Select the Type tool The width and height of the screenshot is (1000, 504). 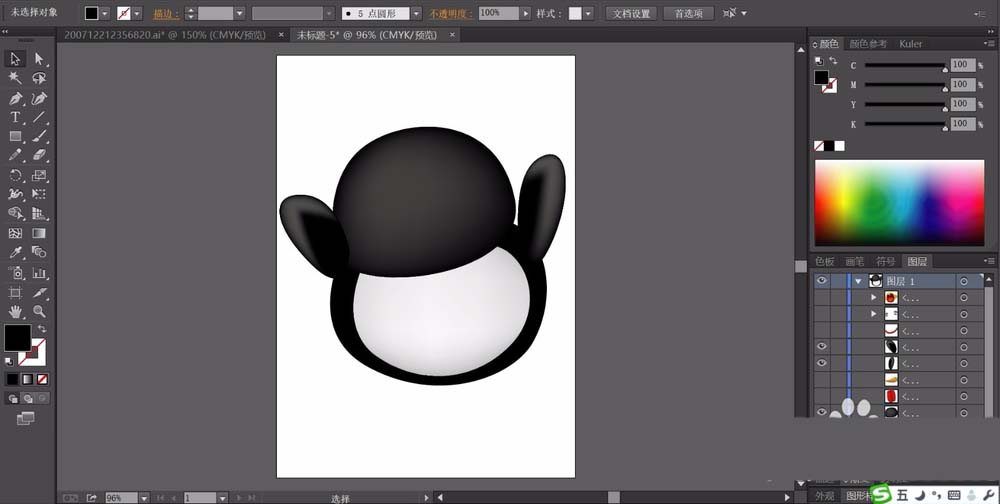[x=15, y=117]
